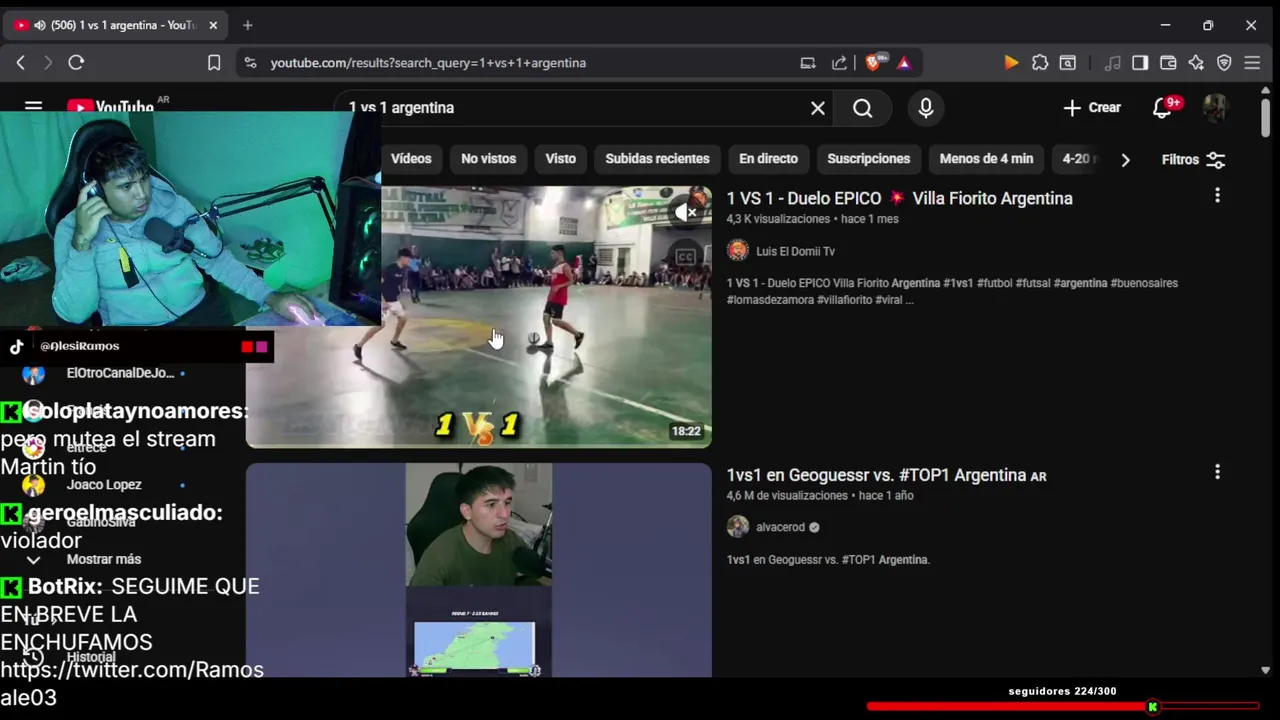
Task: Select the No vistos filter chip
Action: 488,159
